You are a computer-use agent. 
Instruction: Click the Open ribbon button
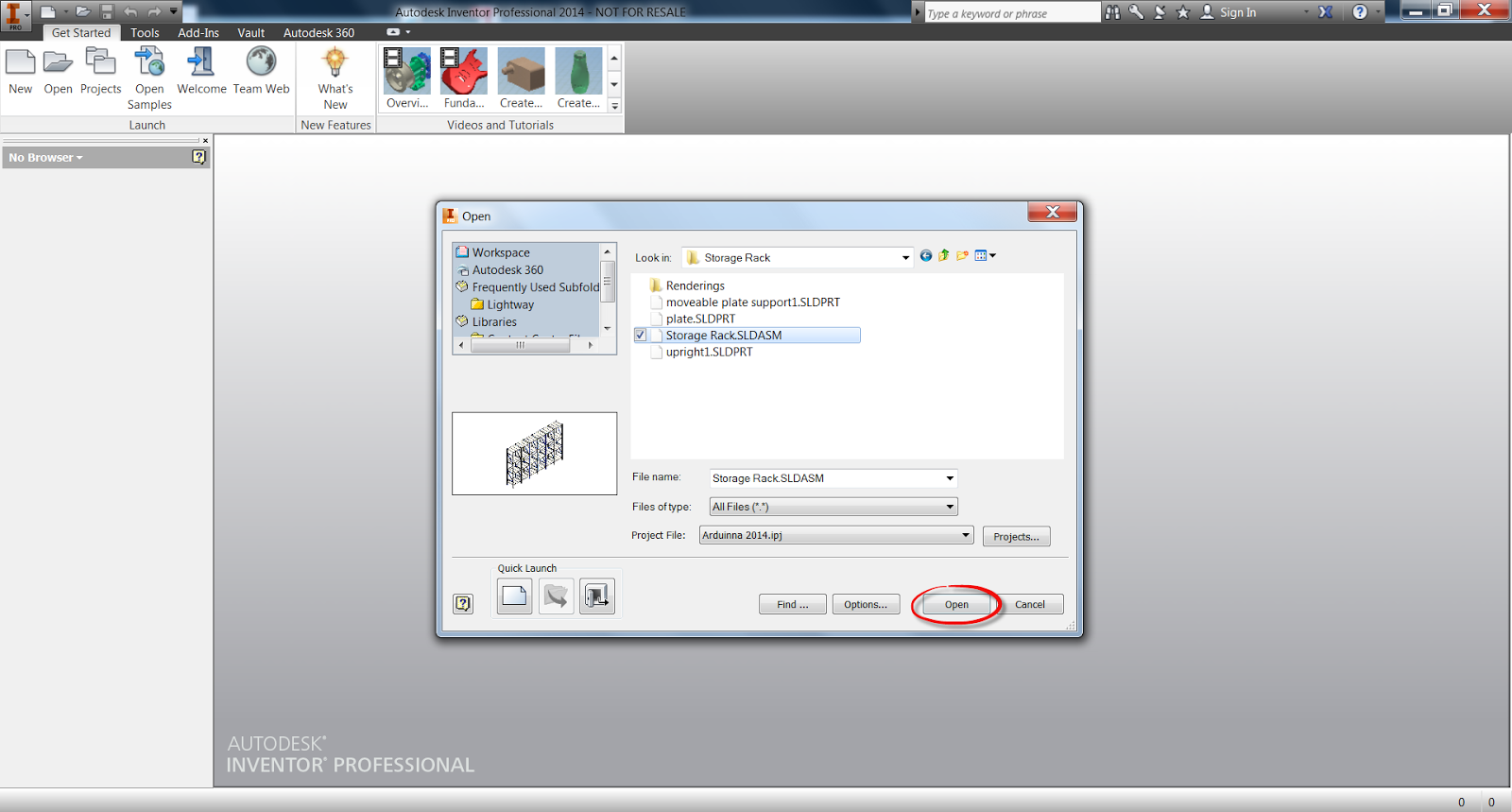pos(58,72)
